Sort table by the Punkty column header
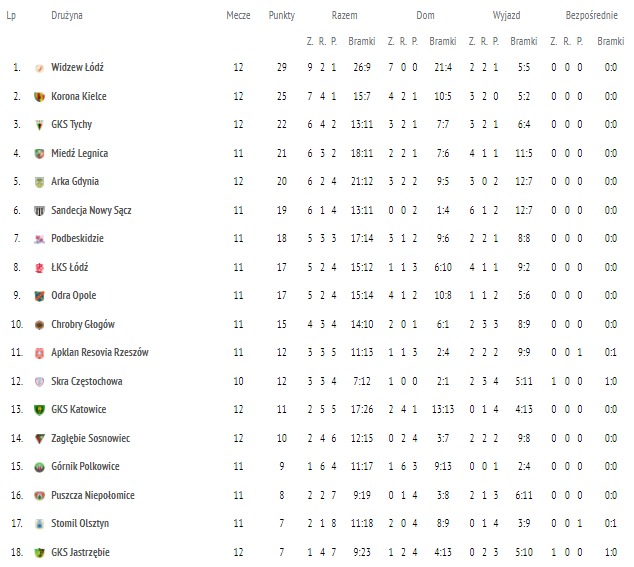Screen dimensions: 634x567 (x=282, y=17)
